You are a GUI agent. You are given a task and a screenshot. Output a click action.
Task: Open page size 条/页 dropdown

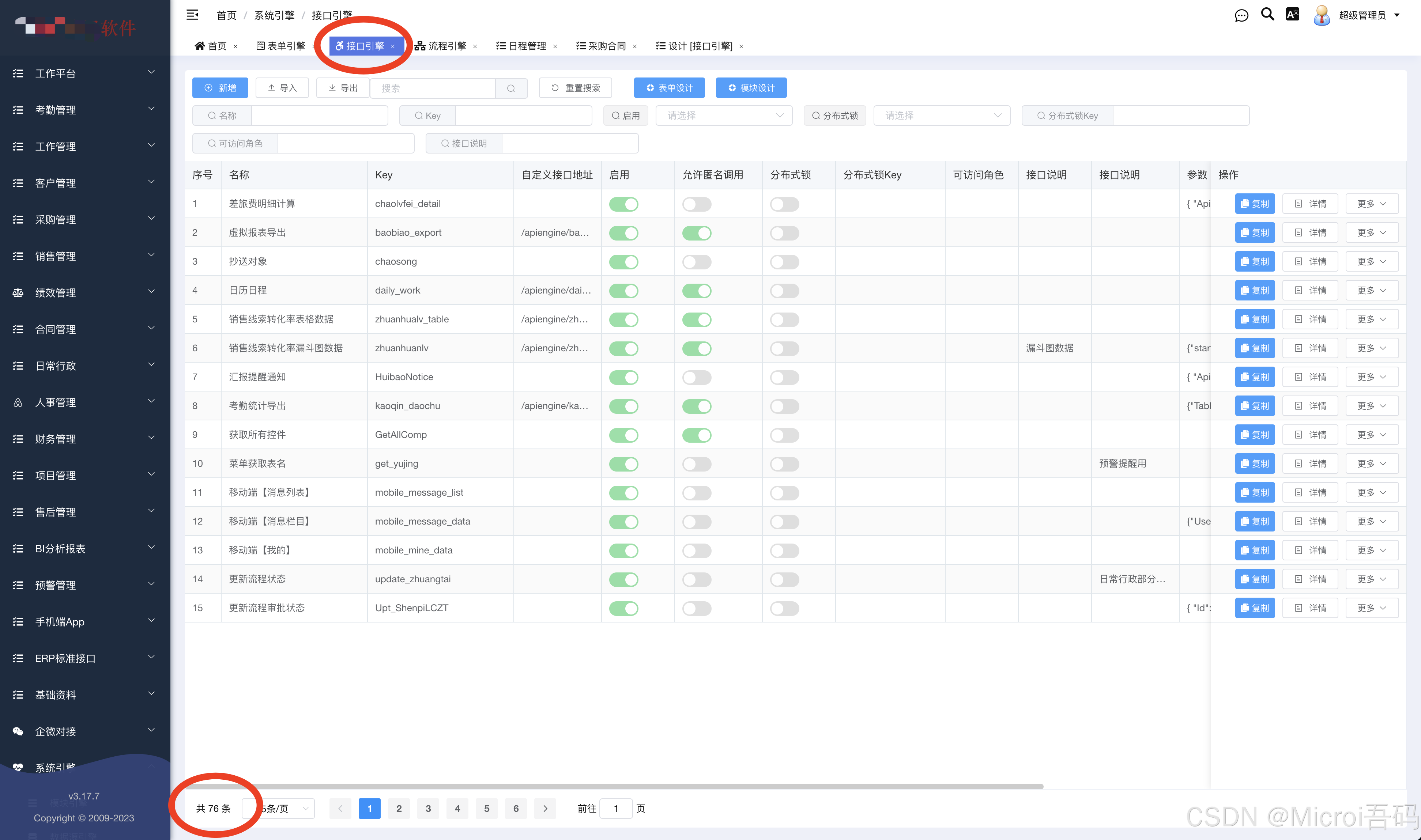278,808
